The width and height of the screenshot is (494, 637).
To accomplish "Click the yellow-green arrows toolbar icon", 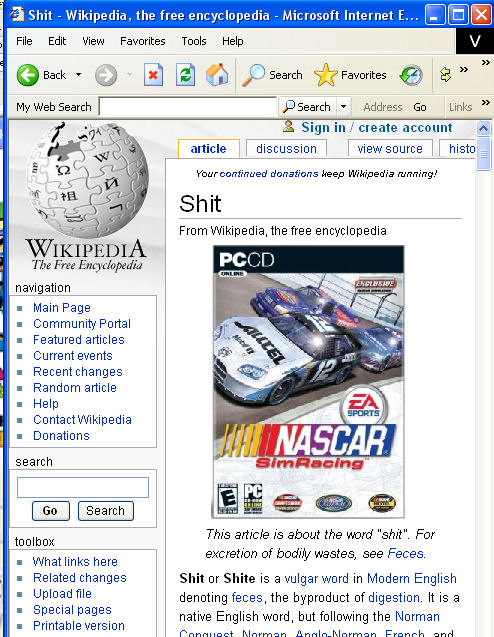I will pos(446,75).
